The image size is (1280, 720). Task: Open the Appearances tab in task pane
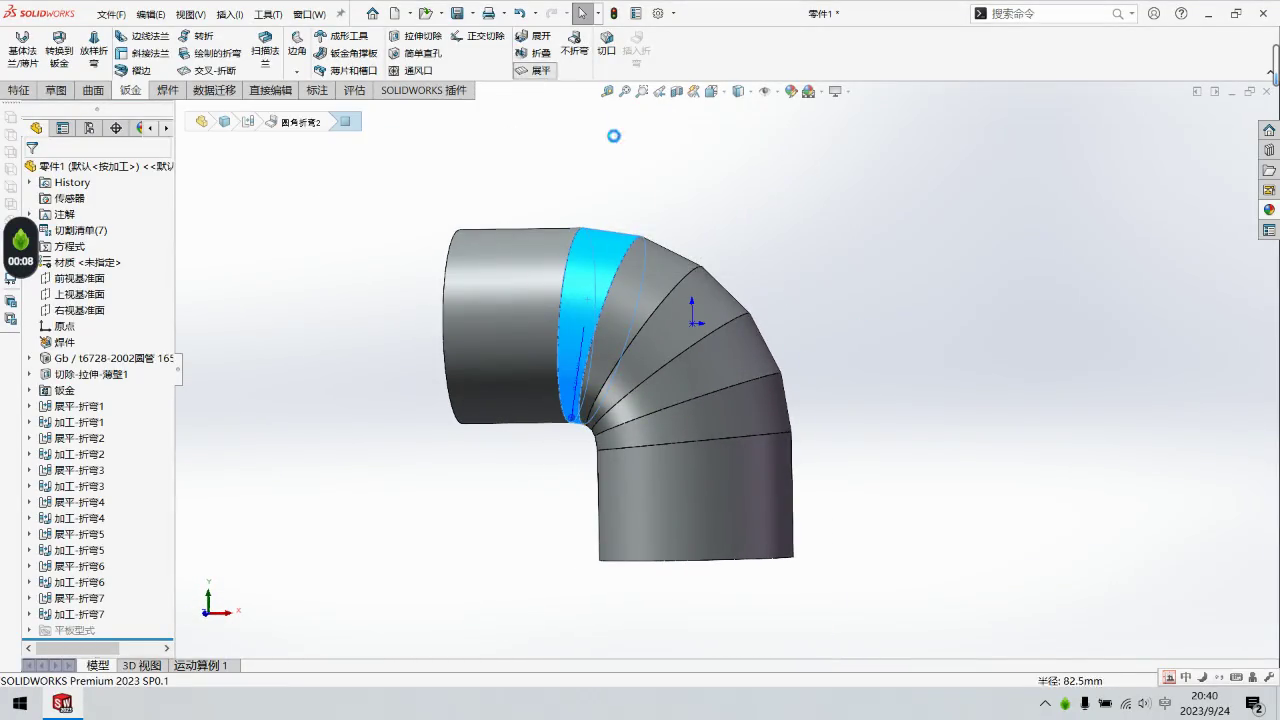pos(1269,210)
